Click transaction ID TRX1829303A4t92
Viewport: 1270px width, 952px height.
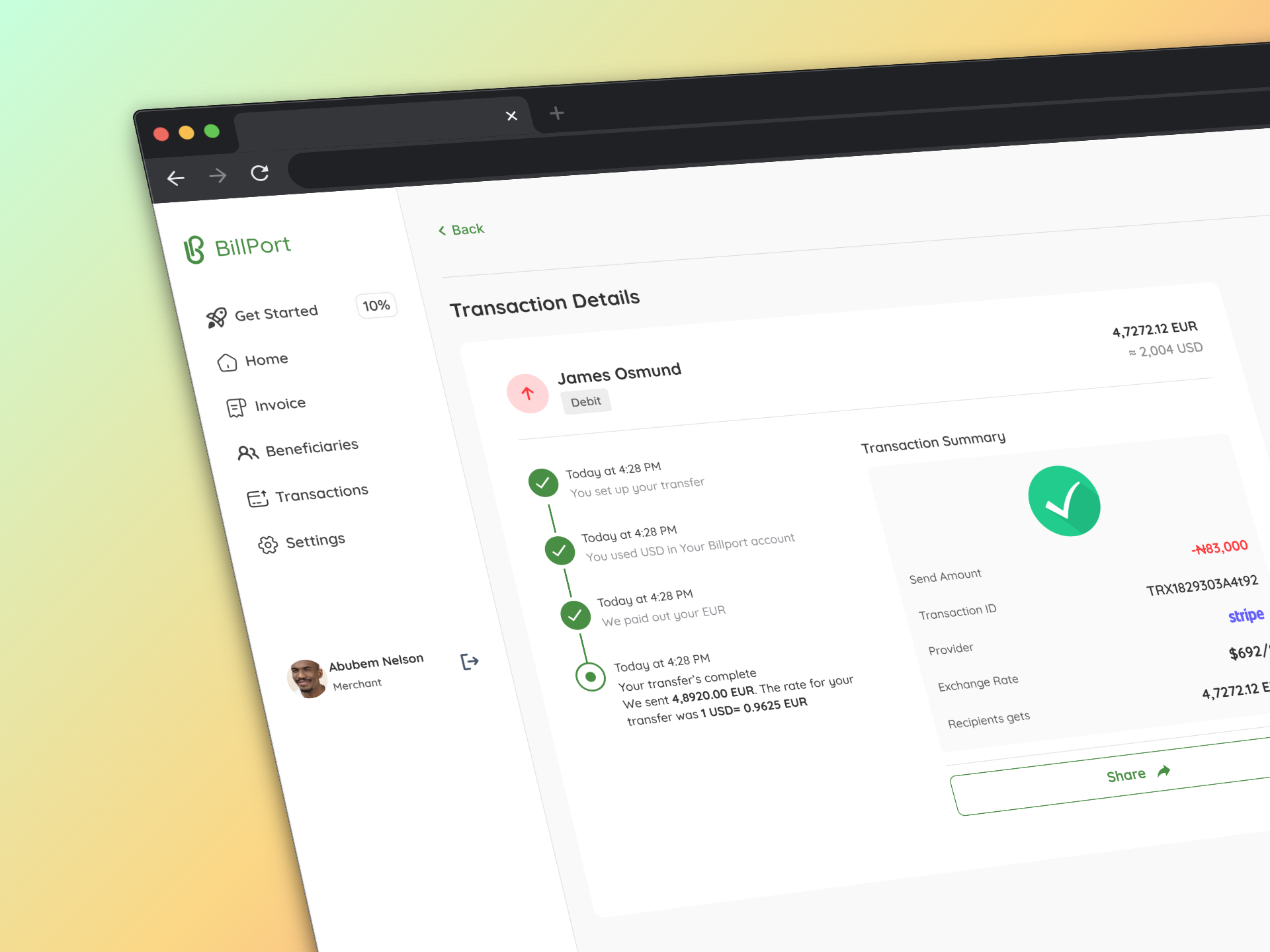coord(1203,585)
